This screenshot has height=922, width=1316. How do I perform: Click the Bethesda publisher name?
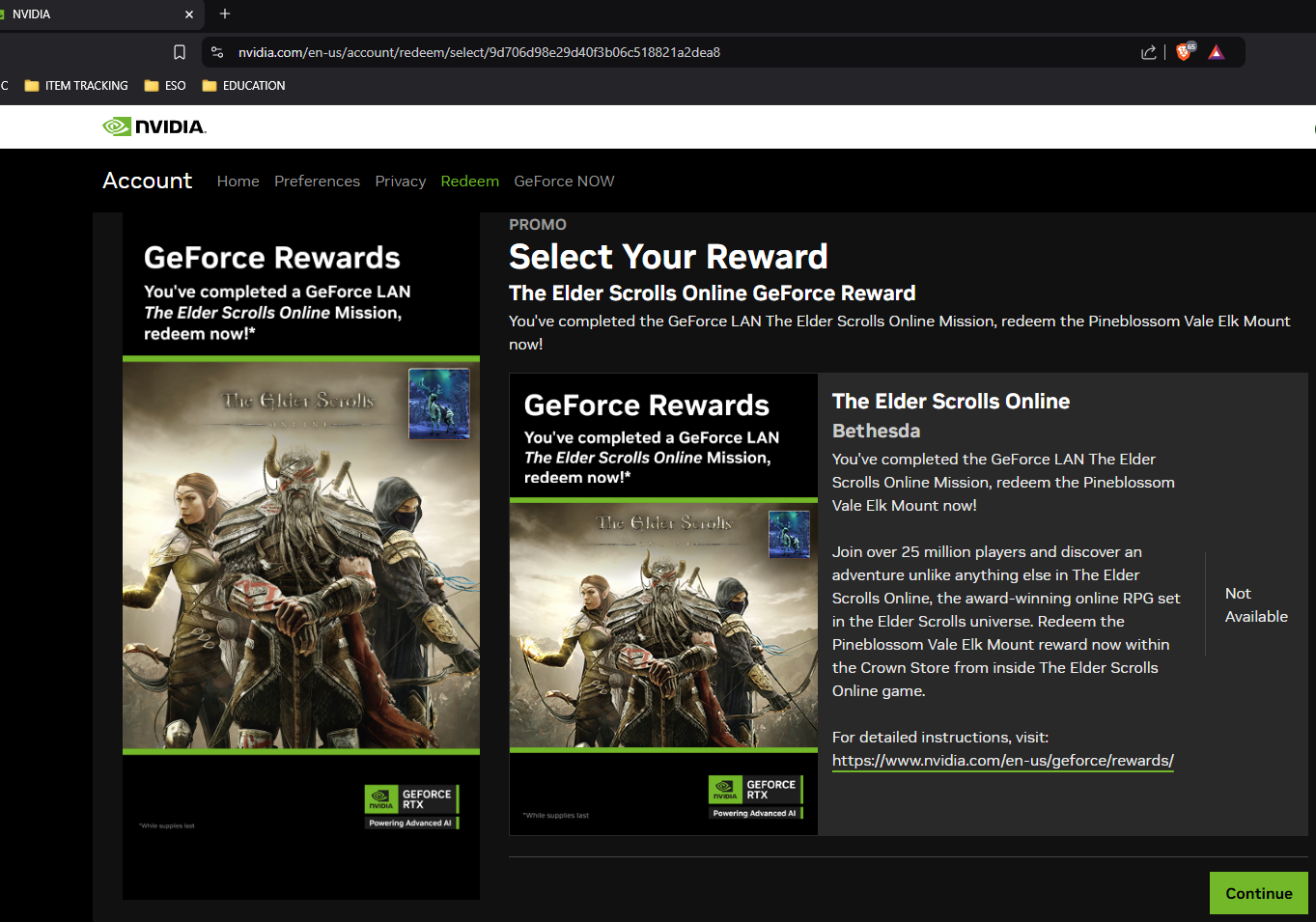pos(876,431)
